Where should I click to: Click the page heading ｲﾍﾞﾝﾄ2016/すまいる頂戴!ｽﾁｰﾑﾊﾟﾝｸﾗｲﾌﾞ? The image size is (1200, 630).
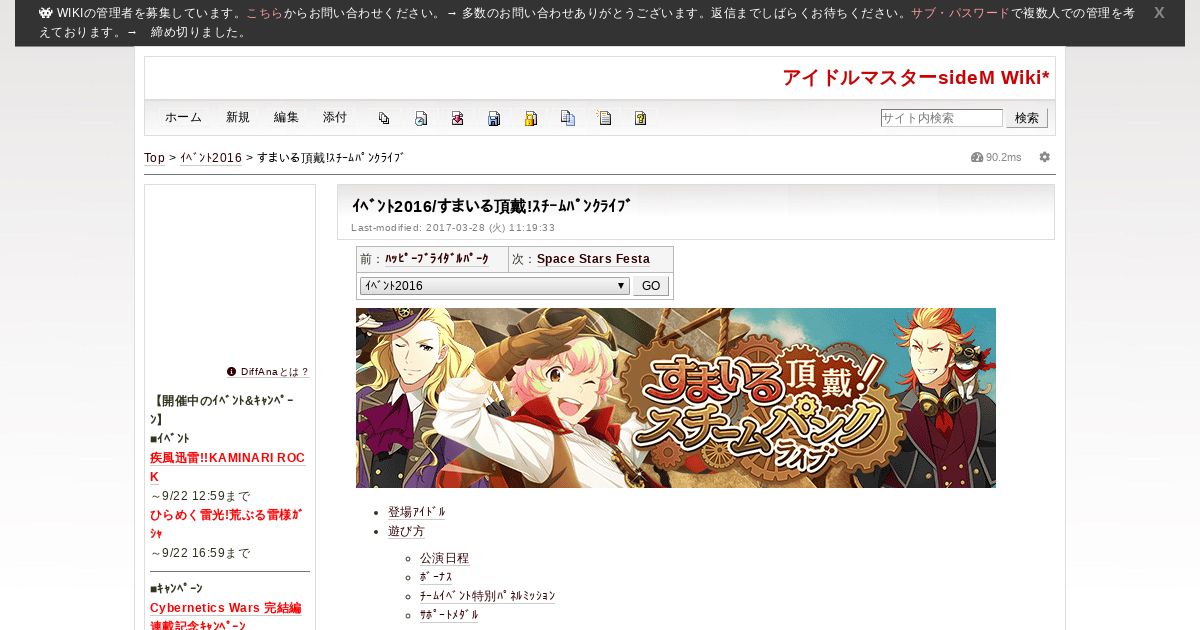491,206
